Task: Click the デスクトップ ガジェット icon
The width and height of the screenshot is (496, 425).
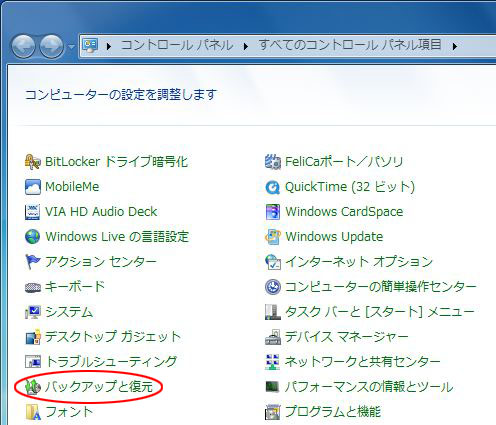Action: click(33, 337)
